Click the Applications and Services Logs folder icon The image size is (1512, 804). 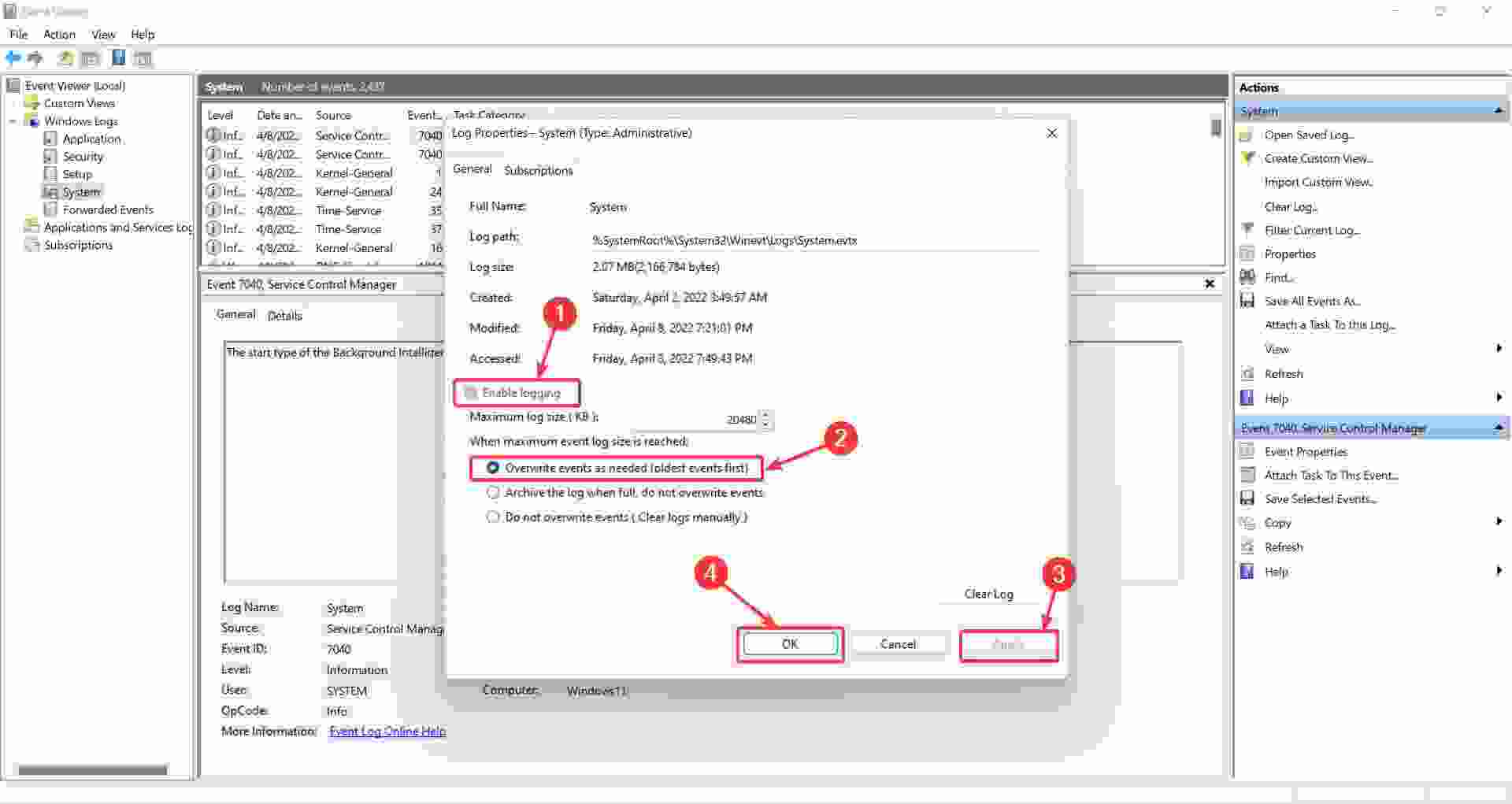31,227
